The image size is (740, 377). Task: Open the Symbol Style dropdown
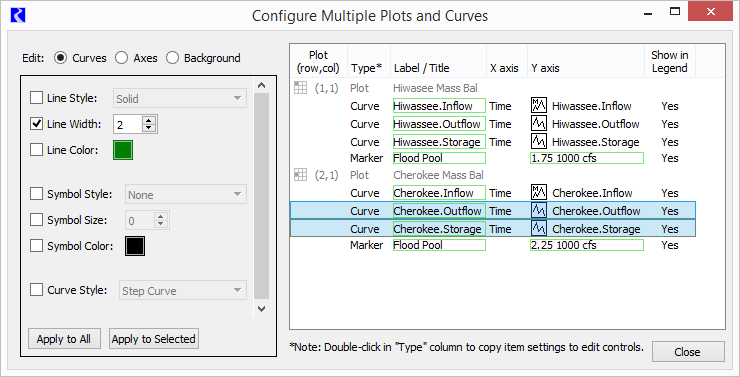point(185,194)
